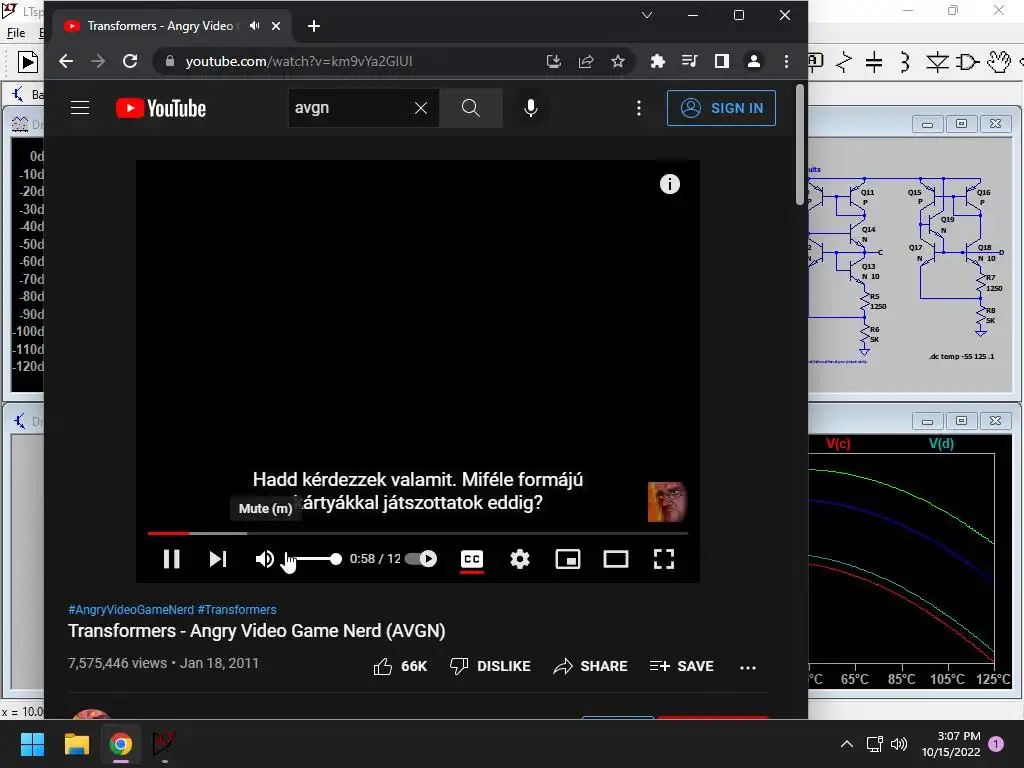Select LTspice move hand tool

[999, 62]
